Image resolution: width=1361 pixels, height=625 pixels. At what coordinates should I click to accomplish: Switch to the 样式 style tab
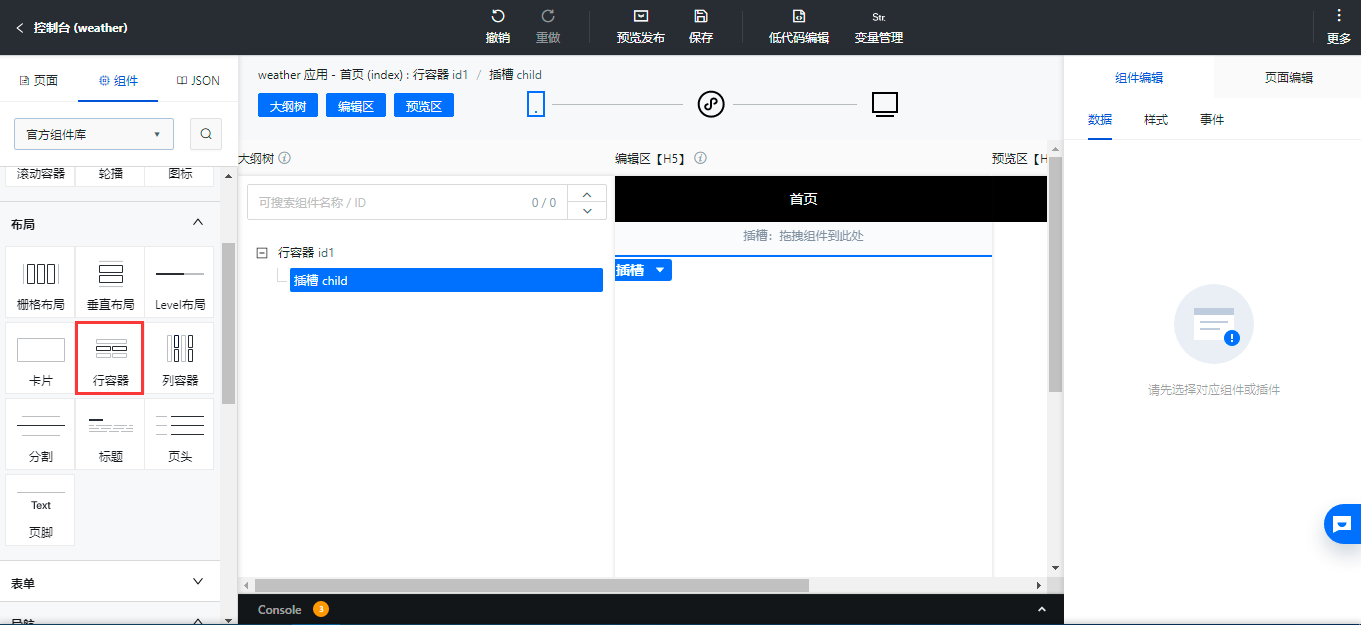pyautogui.click(x=1157, y=119)
